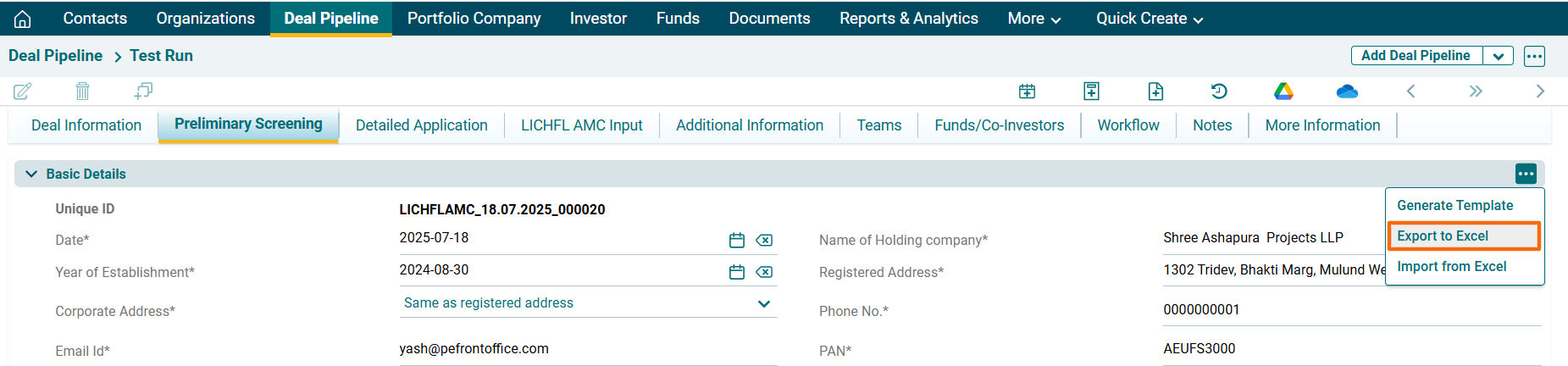Open calendar picker for Year of Establishment
The width and height of the screenshot is (1568, 366).
click(737, 272)
